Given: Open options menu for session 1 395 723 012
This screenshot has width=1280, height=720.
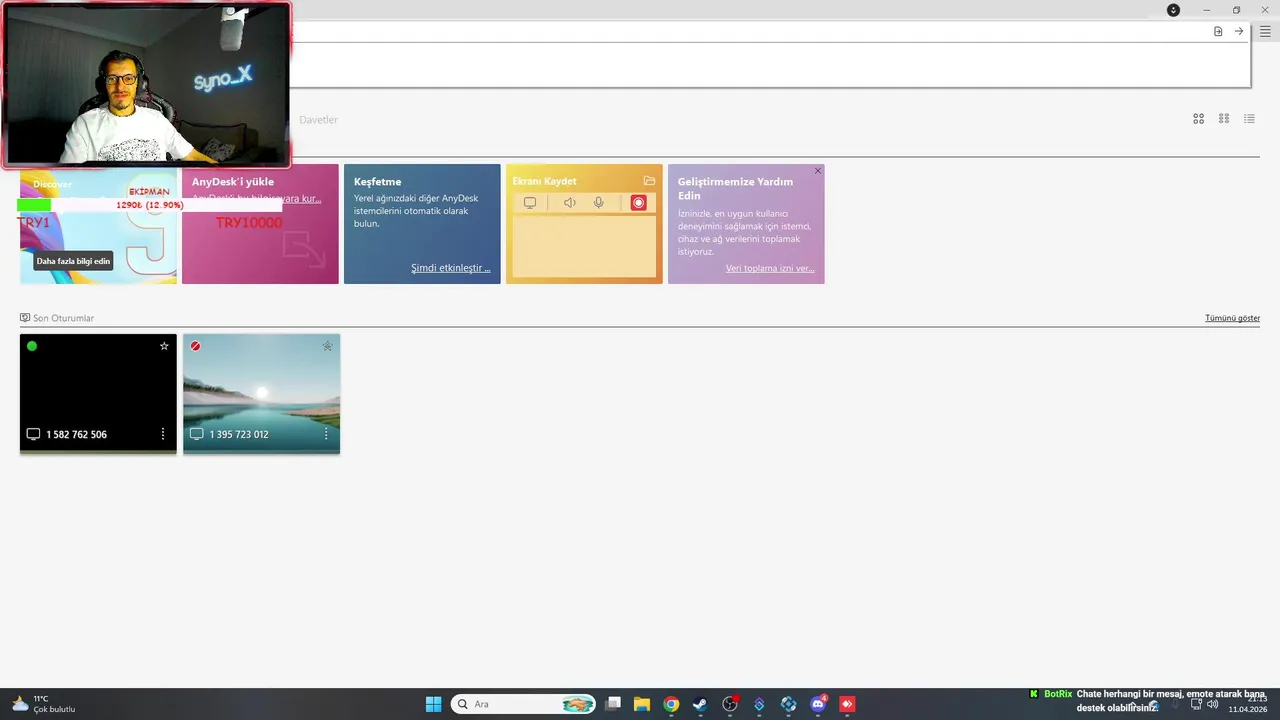Looking at the screenshot, I should [326, 434].
